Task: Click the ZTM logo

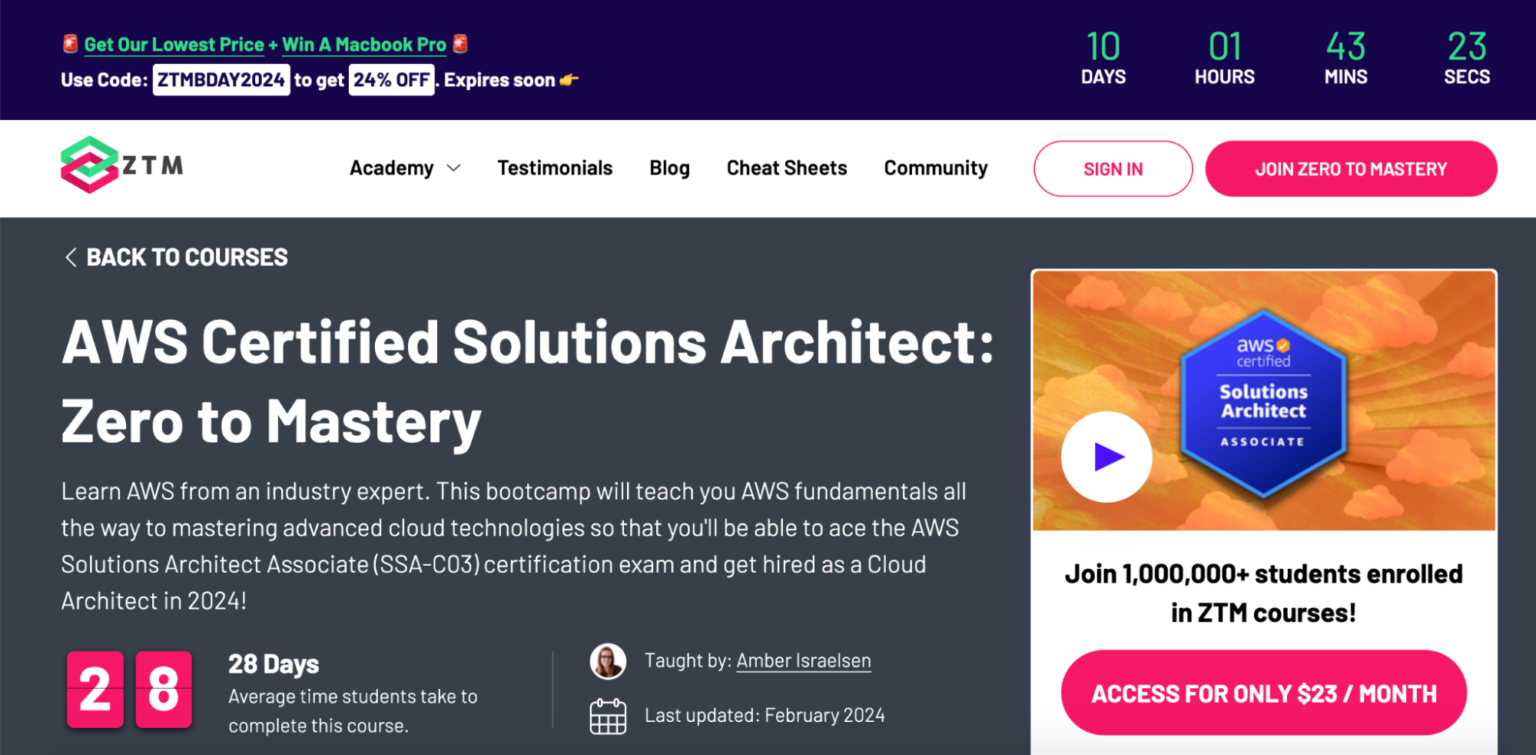Action: pos(120,164)
